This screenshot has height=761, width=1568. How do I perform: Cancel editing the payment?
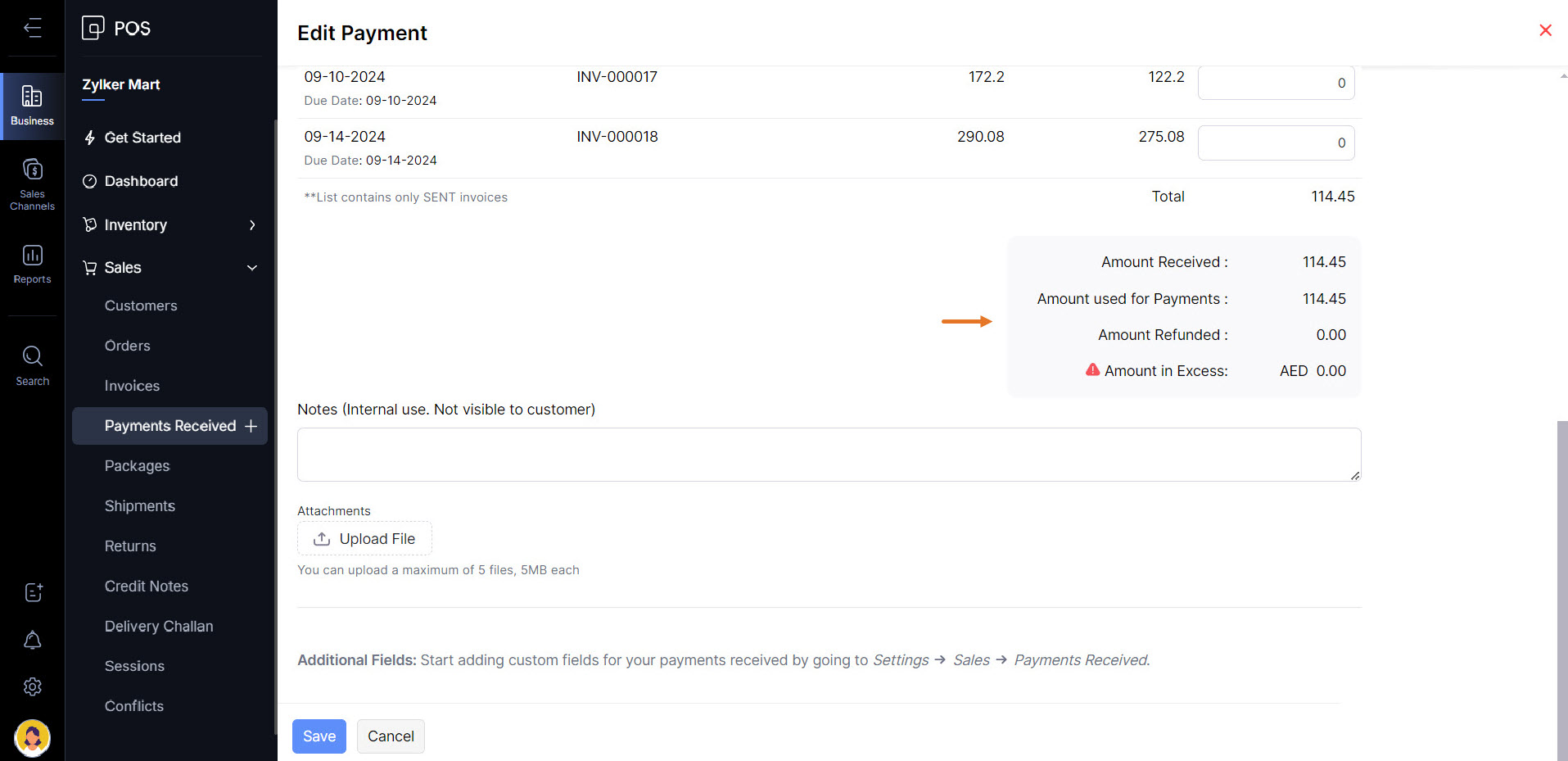[391, 736]
